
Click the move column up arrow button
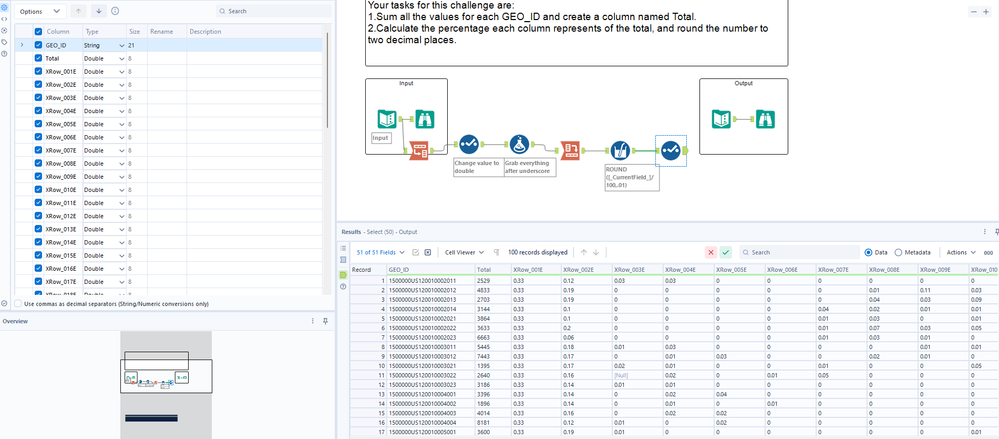tap(79, 11)
